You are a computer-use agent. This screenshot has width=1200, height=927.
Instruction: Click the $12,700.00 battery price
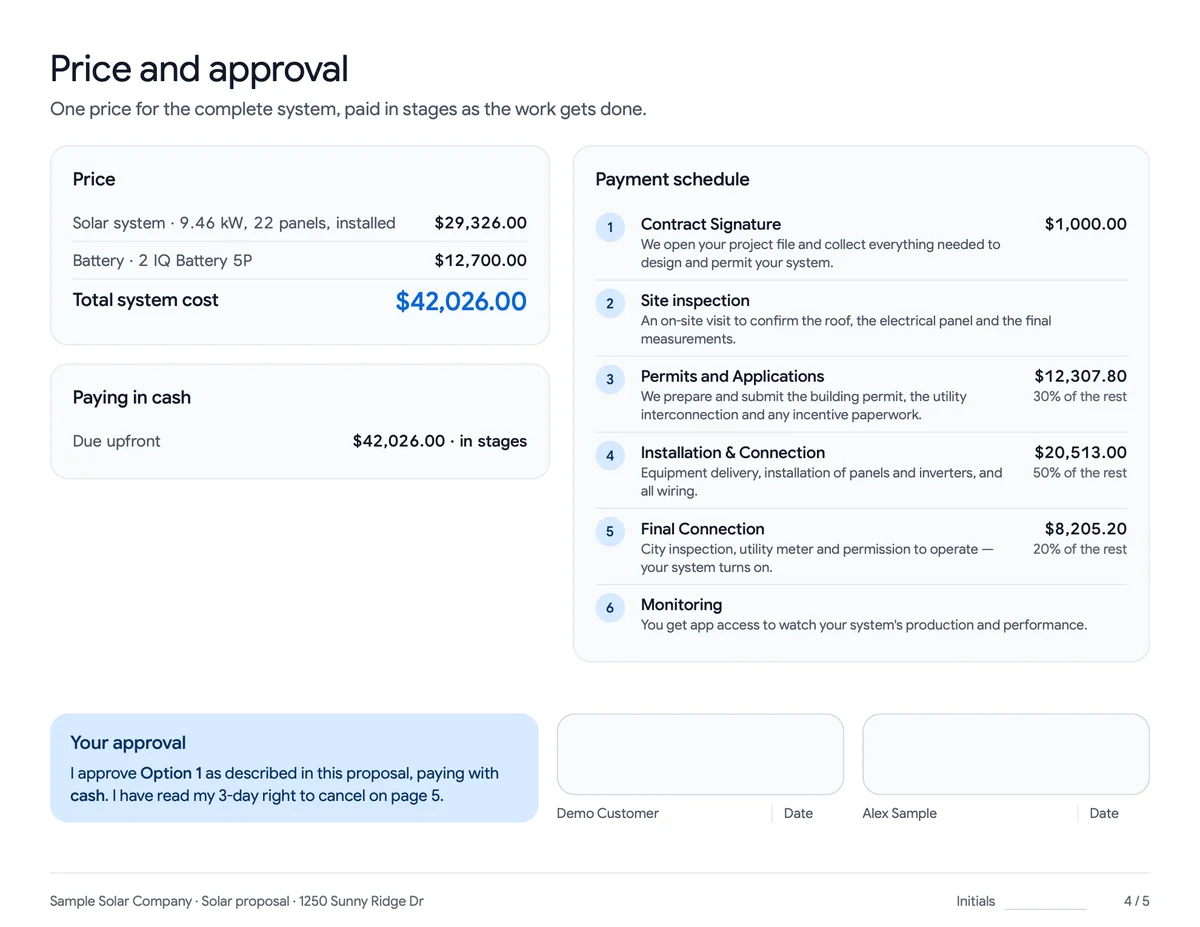[x=480, y=261]
